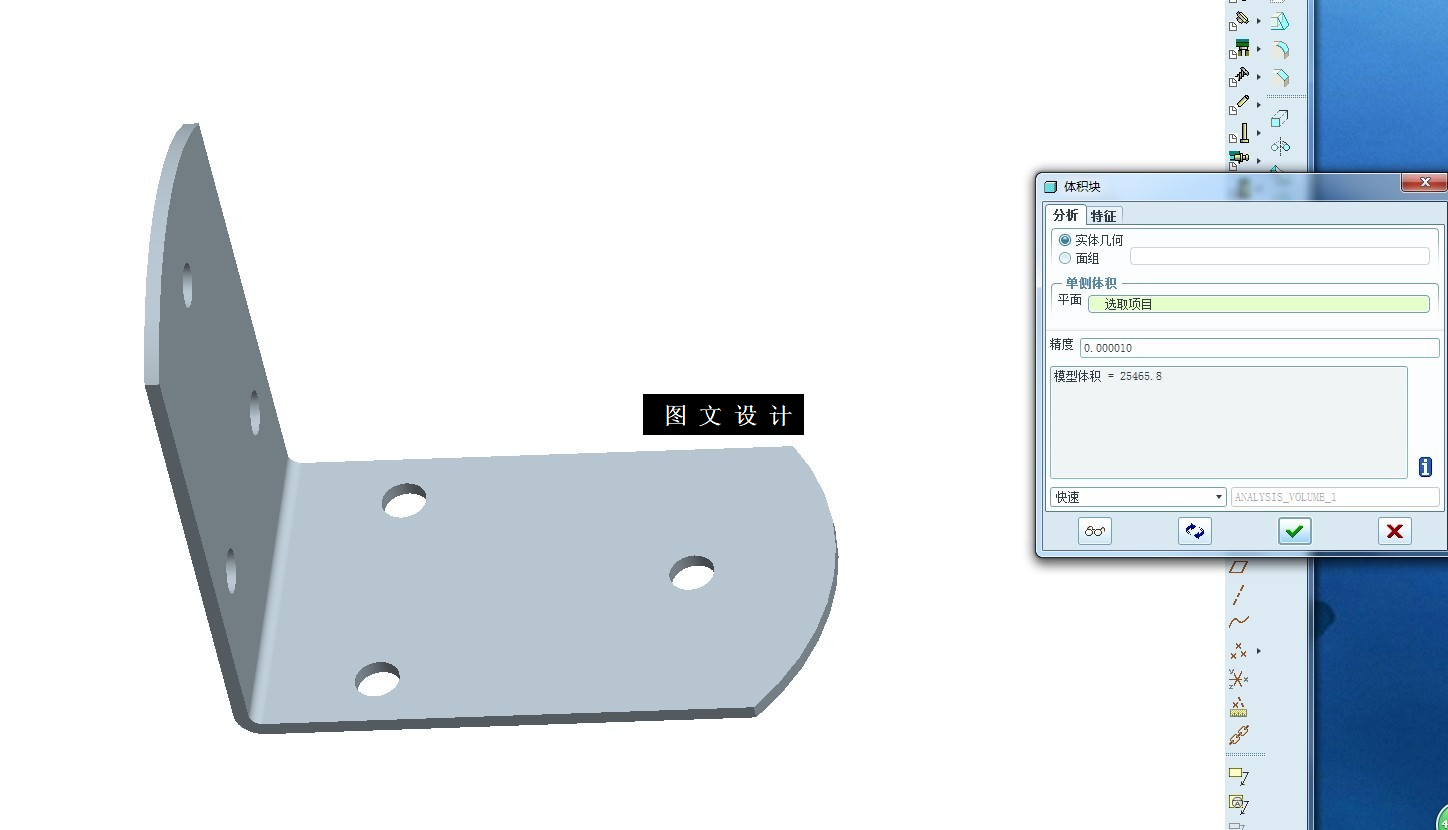The height and width of the screenshot is (830, 1448).
Task: Expand the green clamp icon flyout arrow
Action: (1259, 48)
